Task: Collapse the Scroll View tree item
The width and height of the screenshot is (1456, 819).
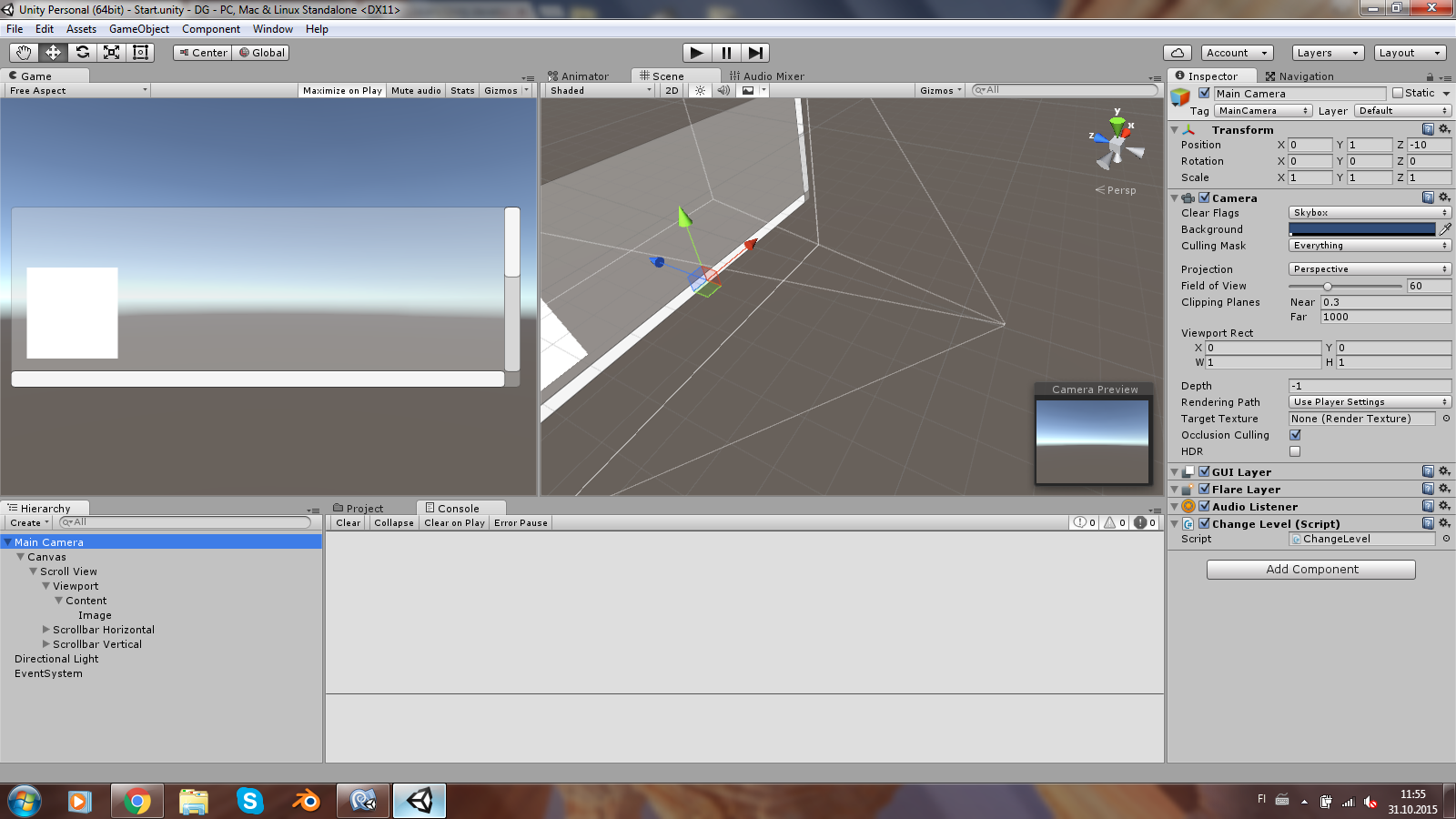Action: [x=34, y=571]
